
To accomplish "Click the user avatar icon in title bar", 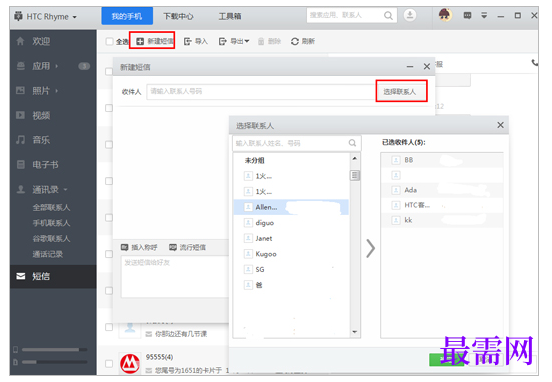I will coord(445,15).
